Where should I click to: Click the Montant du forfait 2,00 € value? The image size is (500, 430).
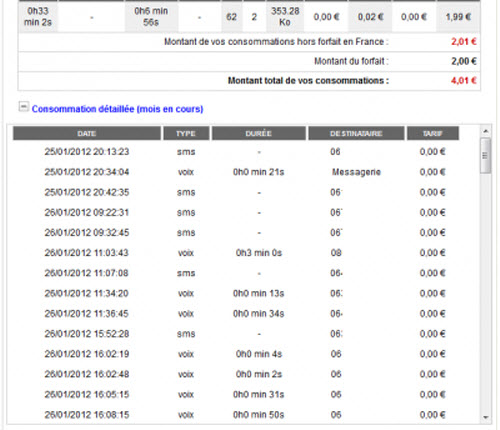pos(464,61)
